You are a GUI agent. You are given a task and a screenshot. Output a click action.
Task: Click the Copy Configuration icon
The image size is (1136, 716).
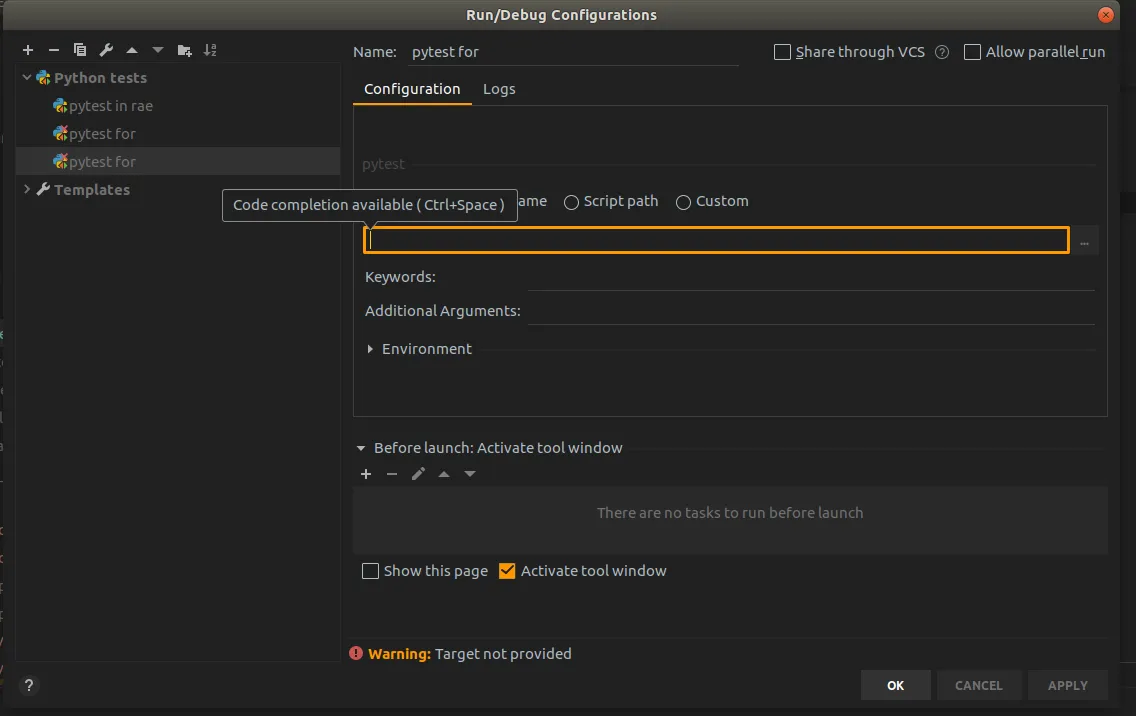point(80,50)
